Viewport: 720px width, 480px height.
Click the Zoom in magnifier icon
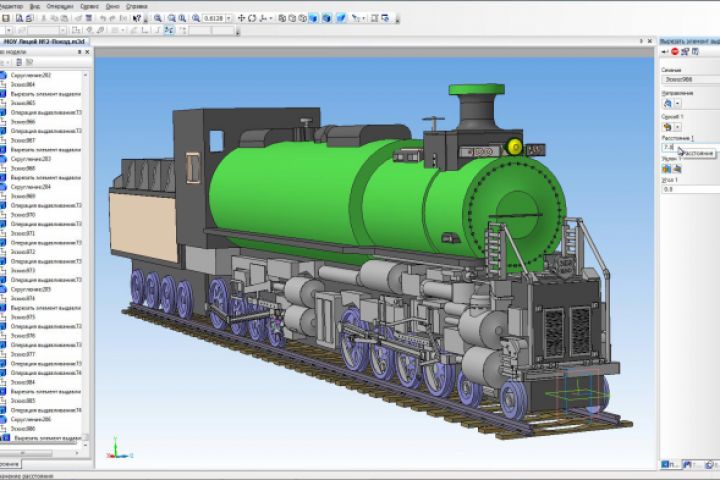point(171,18)
